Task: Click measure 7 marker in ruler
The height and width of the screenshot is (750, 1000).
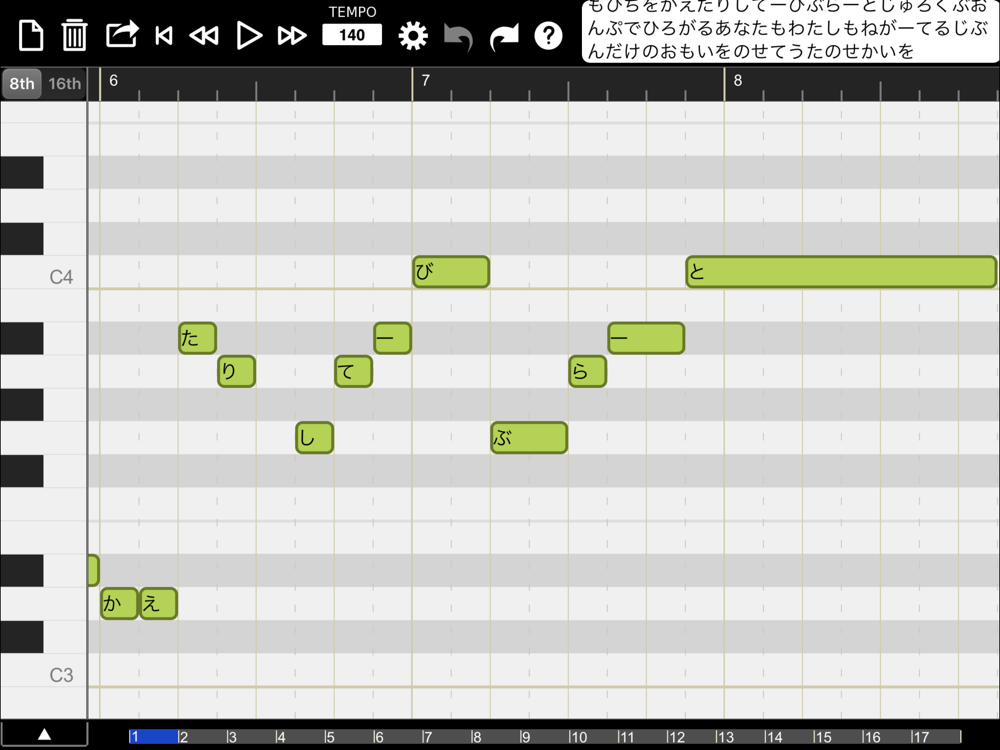Action: point(425,80)
